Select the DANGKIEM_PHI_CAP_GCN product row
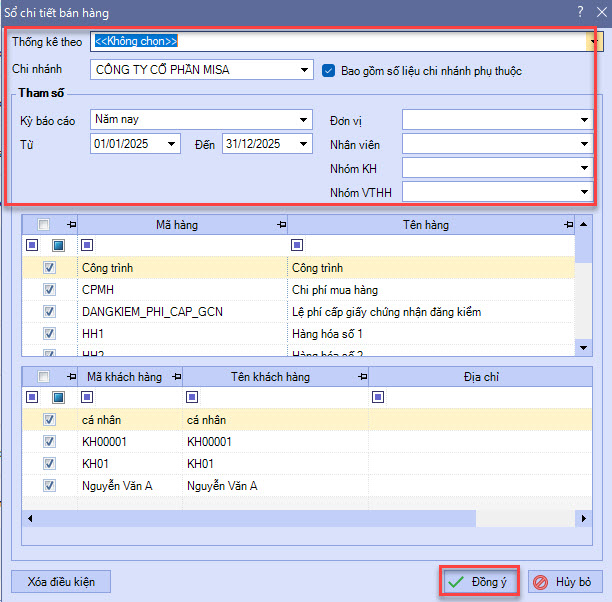The height and width of the screenshot is (602, 612). 153,312
